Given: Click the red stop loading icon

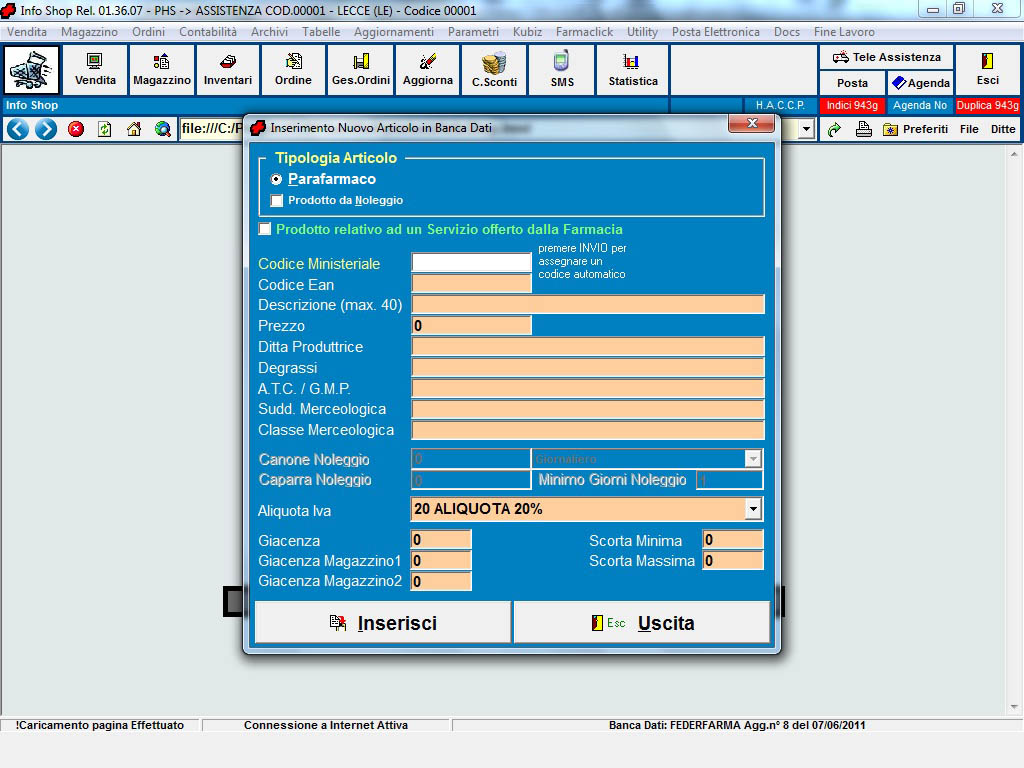Looking at the screenshot, I should 76,129.
